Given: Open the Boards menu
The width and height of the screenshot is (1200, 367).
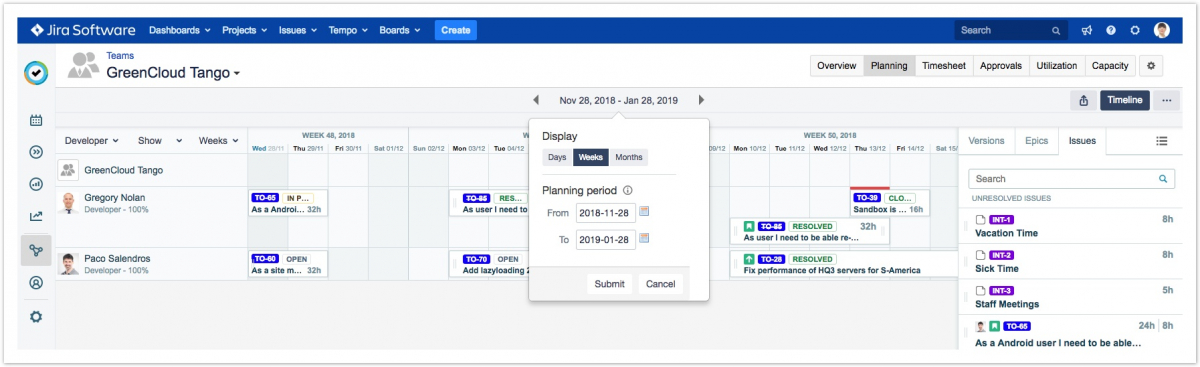Looking at the screenshot, I should pyautogui.click(x=399, y=30).
